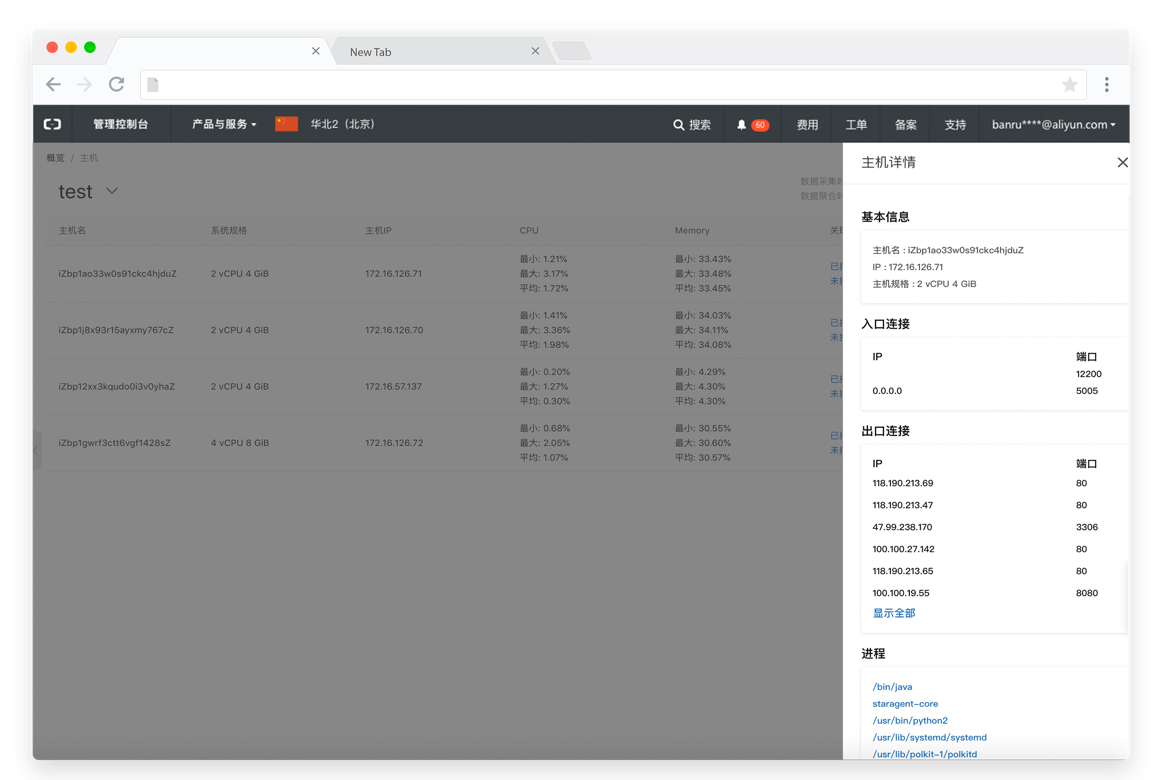
Task: Click host IP 172.16.57.137 cell
Action: (x=394, y=386)
